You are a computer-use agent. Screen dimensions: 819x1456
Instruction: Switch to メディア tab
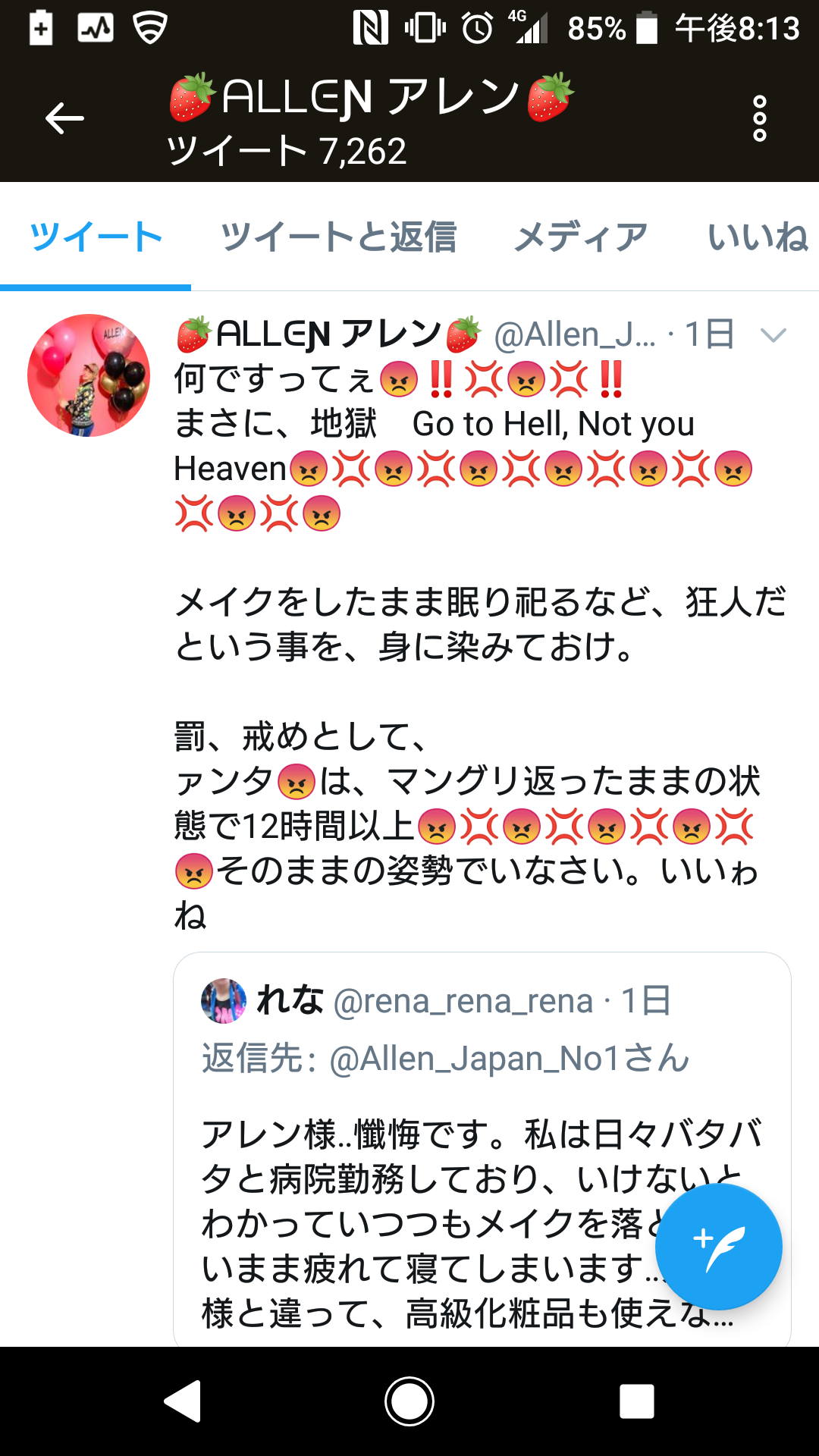point(581,237)
